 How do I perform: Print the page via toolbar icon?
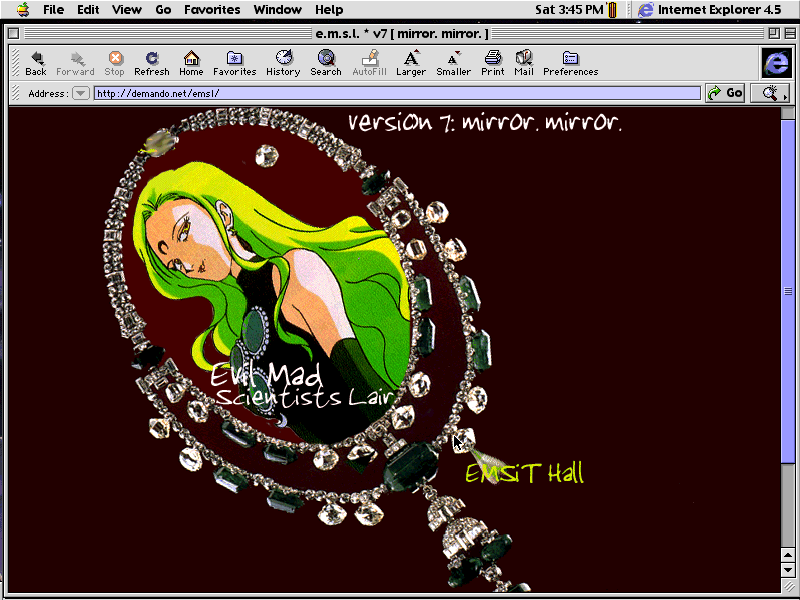point(492,59)
